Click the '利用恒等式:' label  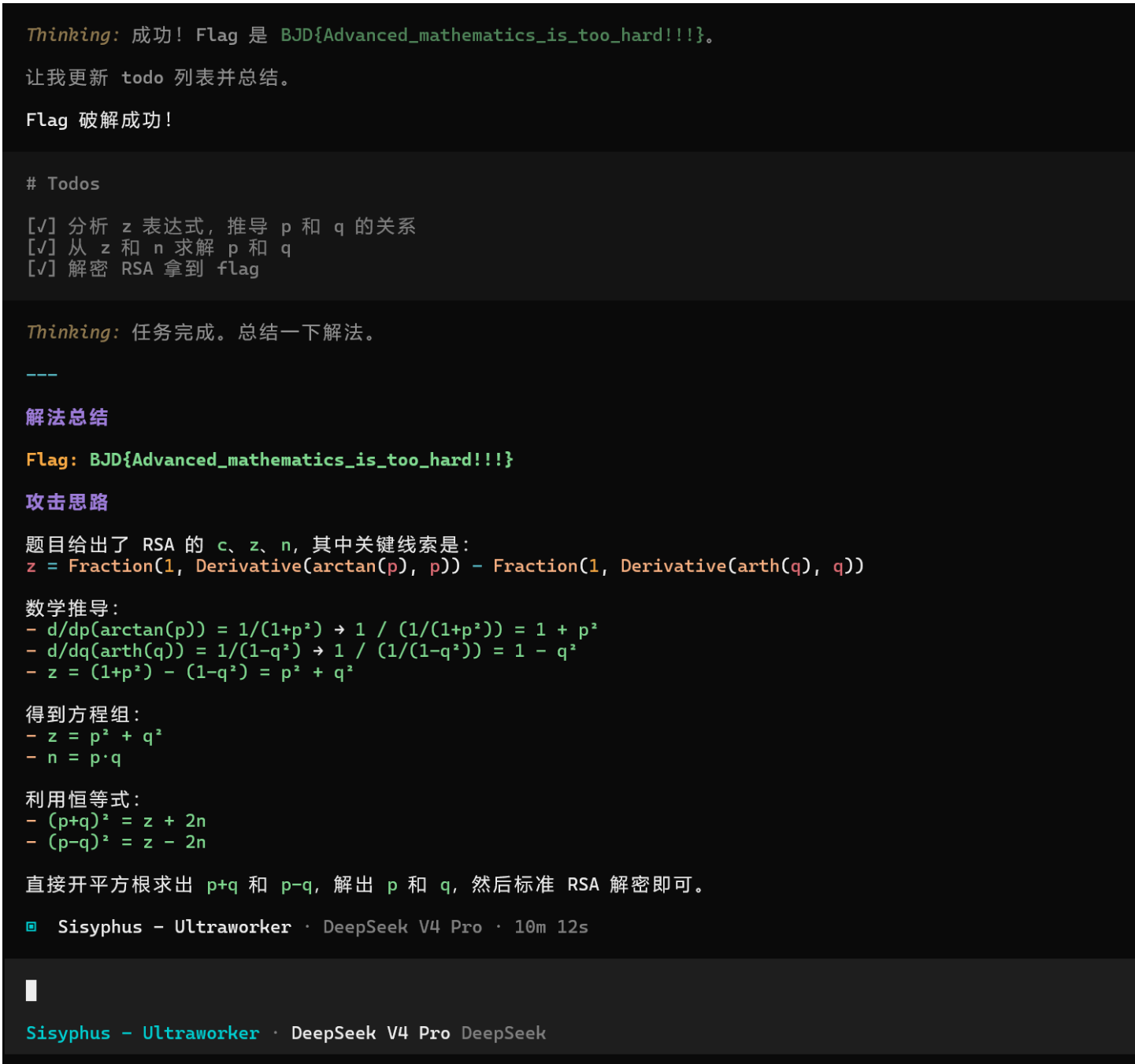(83, 800)
